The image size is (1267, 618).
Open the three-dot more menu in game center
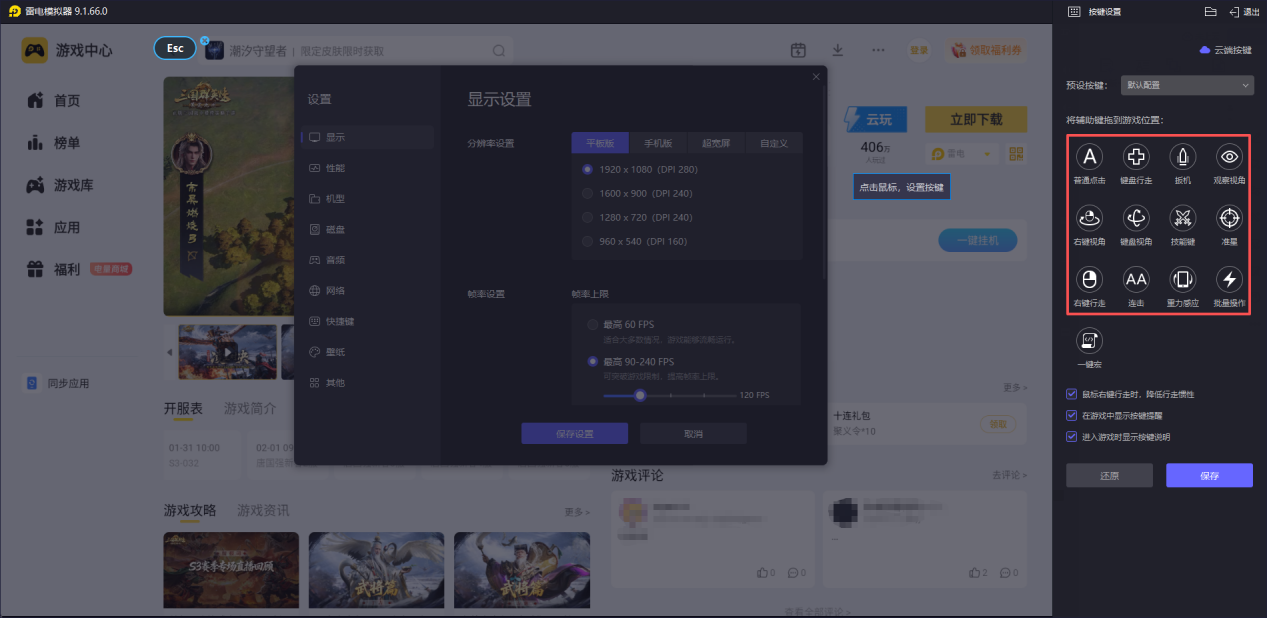[x=878, y=50]
